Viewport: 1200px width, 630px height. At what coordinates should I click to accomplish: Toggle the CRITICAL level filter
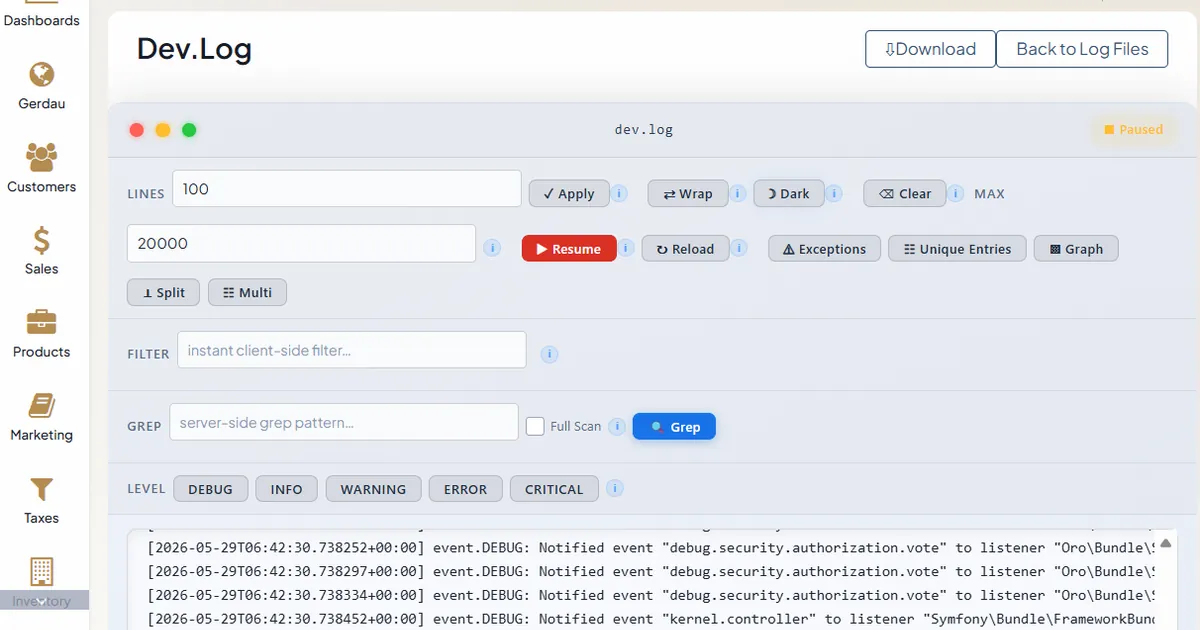point(554,489)
